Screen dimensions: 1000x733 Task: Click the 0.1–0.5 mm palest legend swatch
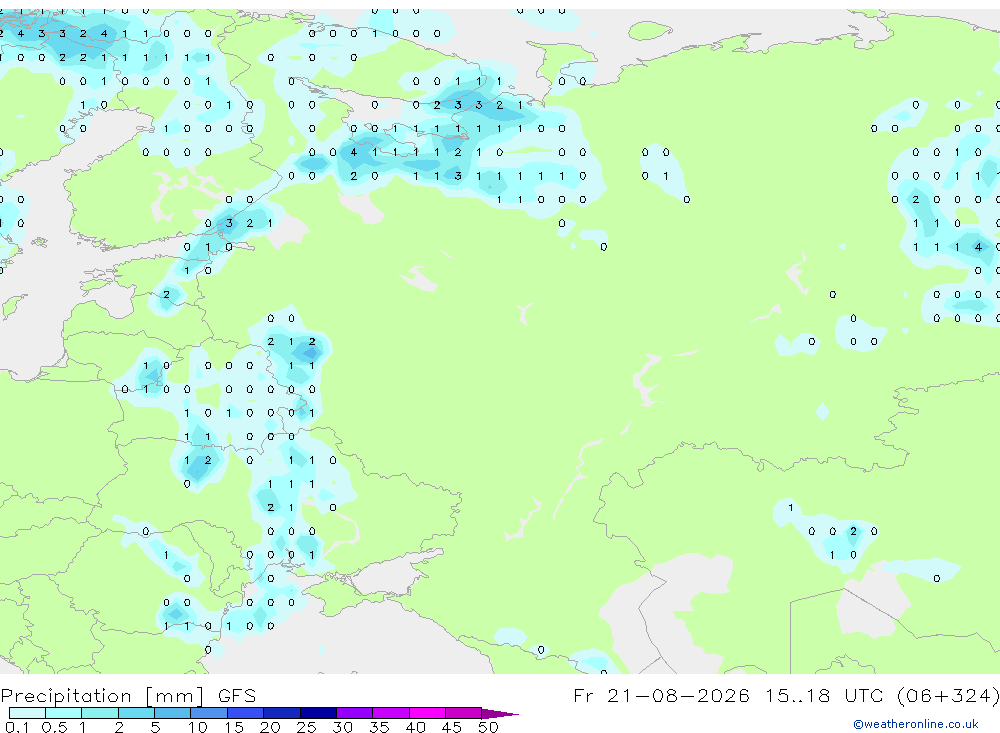pos(27,713)
